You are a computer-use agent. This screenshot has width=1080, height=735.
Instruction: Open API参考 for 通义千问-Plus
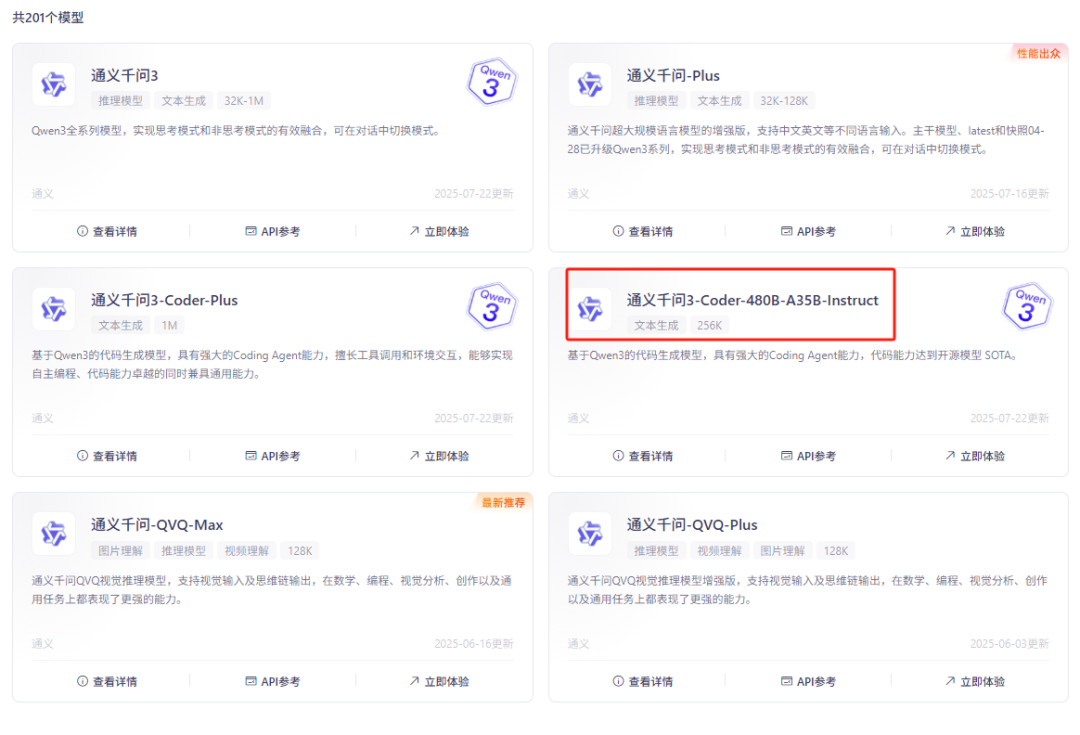(x=809, y=231)
